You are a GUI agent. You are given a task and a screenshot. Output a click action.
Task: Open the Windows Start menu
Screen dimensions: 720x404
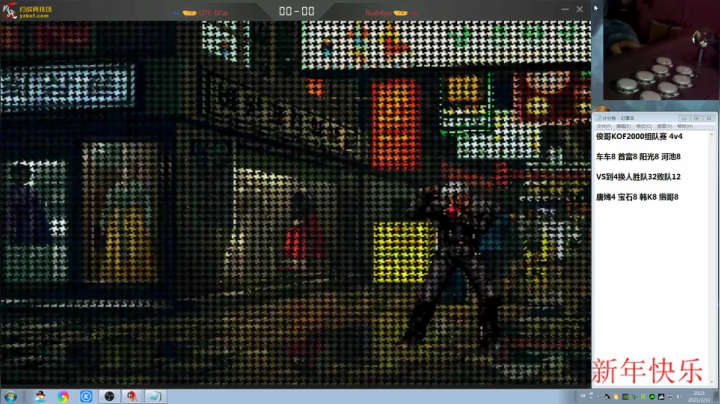tap(10, 396)
